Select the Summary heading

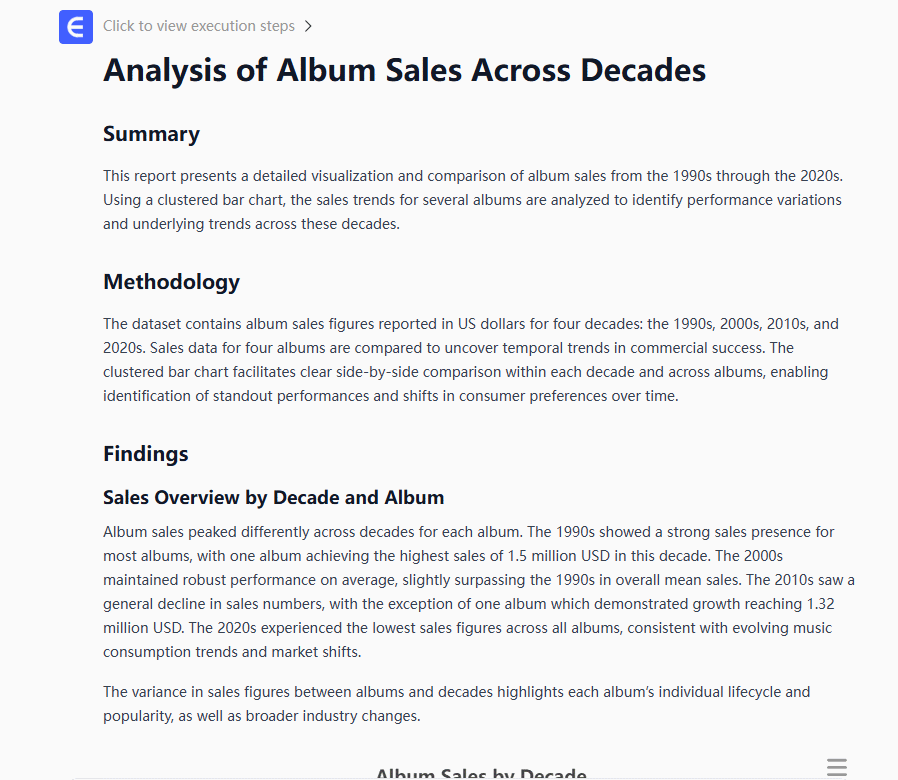151,134
